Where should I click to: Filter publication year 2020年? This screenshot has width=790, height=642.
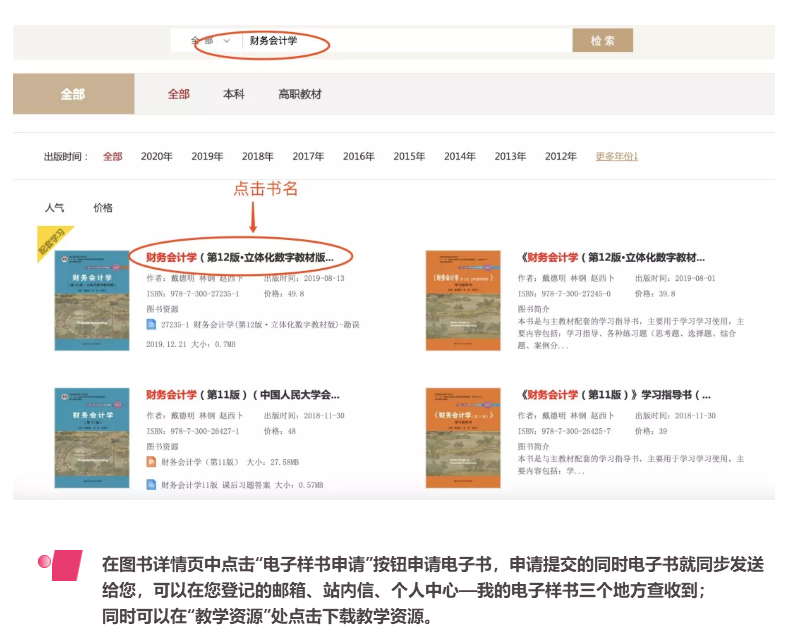[x=157, y=156]
